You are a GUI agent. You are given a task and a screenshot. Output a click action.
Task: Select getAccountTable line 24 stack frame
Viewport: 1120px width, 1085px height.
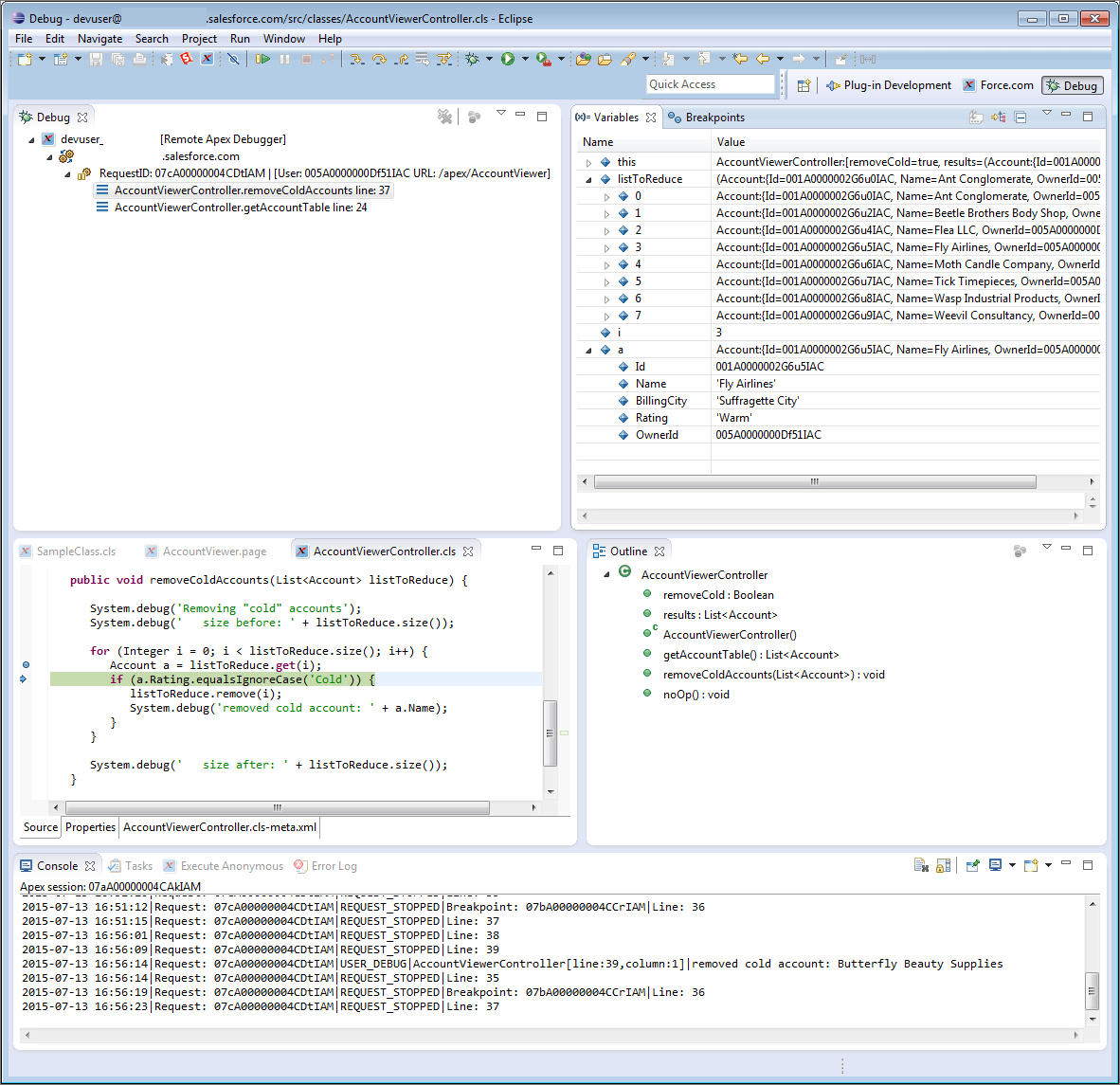(232, 208)
